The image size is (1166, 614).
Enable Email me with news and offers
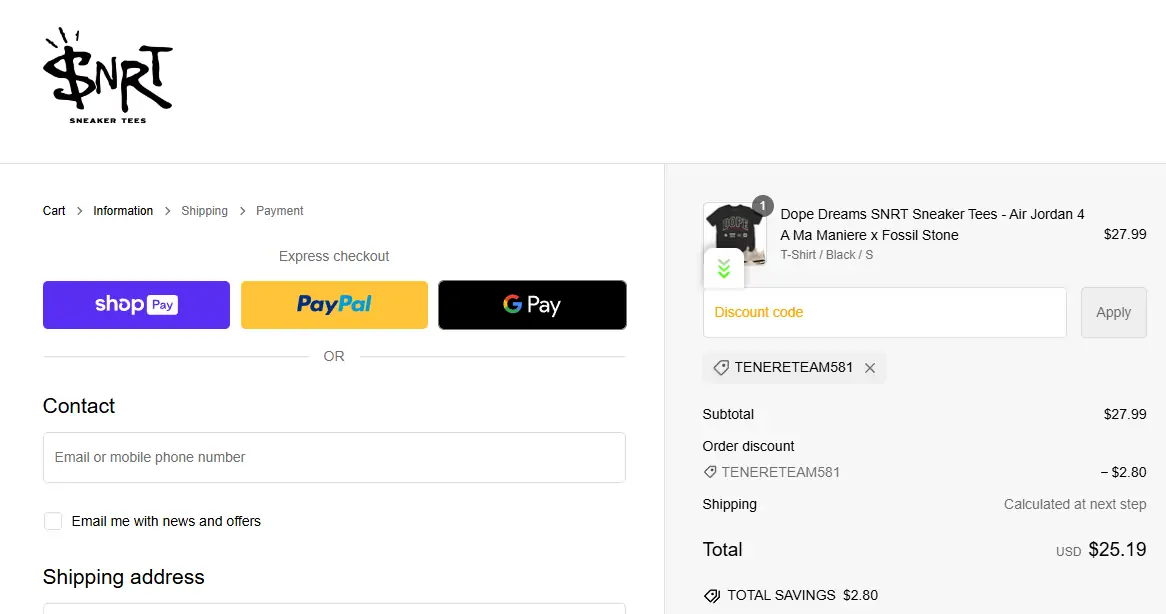click(53, 521)
